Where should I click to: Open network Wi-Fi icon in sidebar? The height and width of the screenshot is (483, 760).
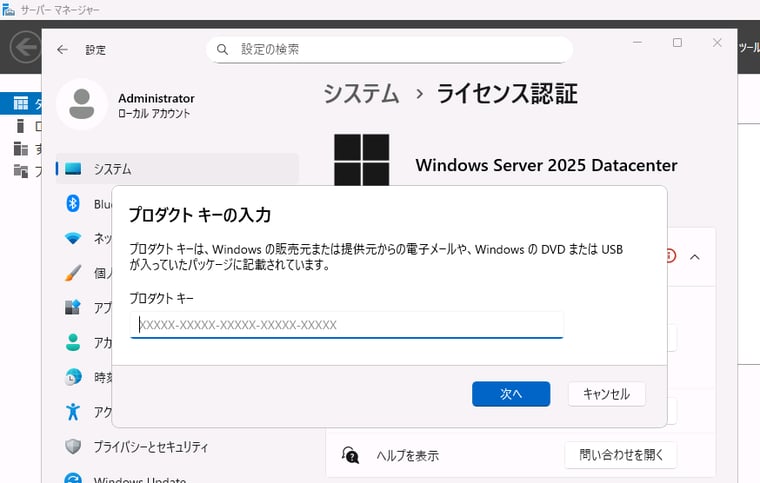click(x=73, y=238)
